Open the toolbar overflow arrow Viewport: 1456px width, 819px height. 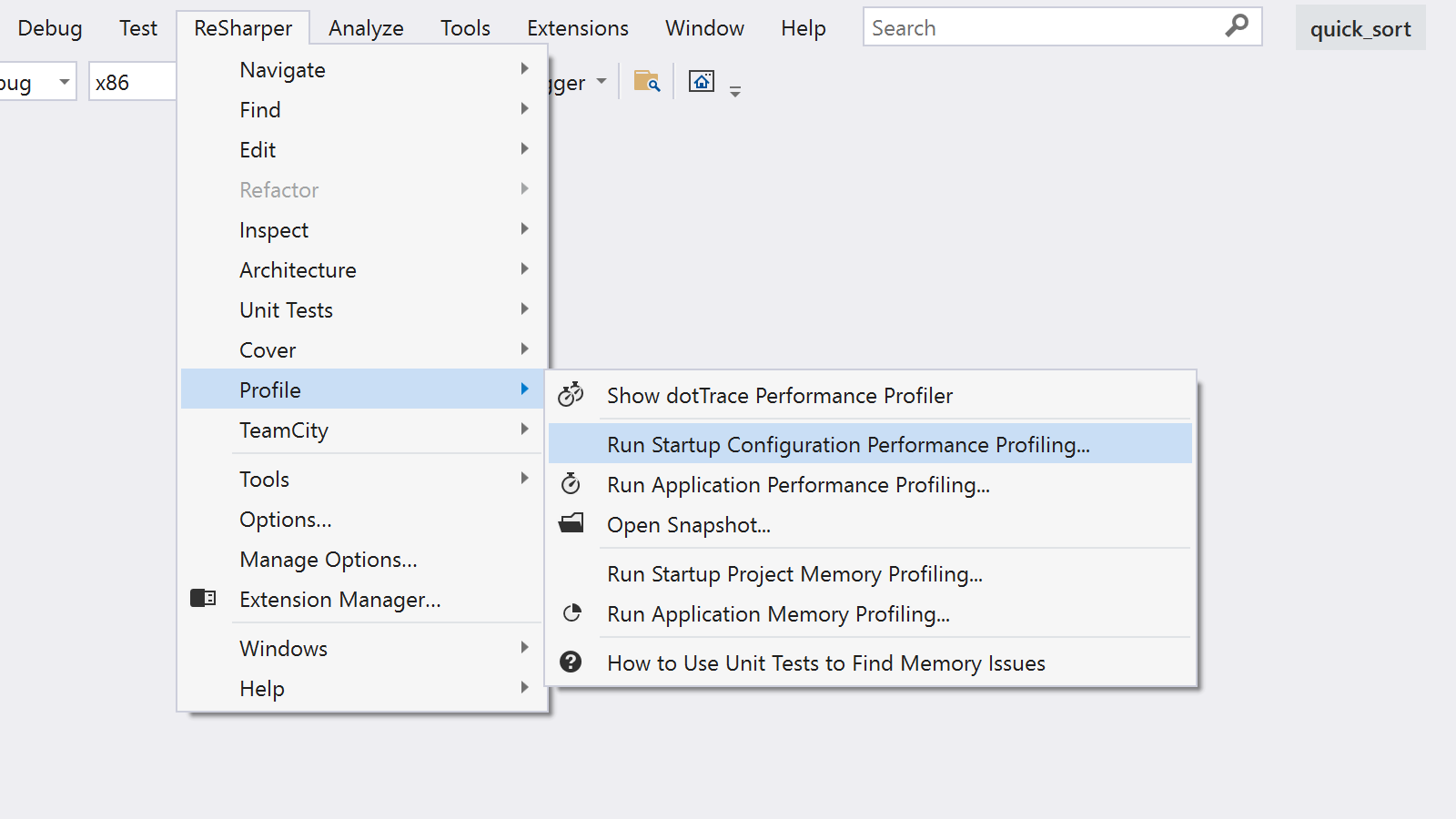(x=735, y=91)
